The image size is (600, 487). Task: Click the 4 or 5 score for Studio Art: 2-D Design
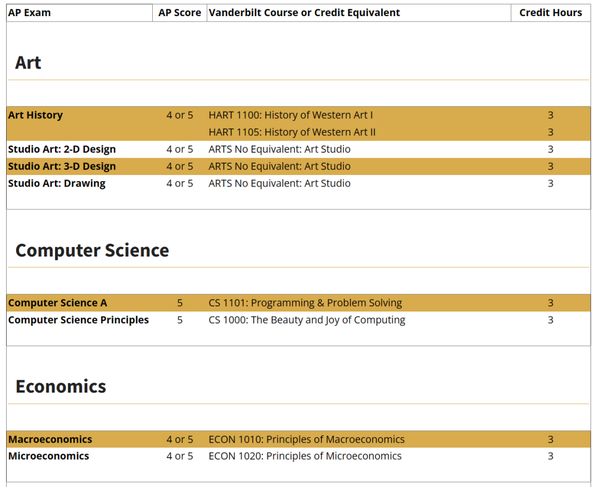click(x=179, y=149)
